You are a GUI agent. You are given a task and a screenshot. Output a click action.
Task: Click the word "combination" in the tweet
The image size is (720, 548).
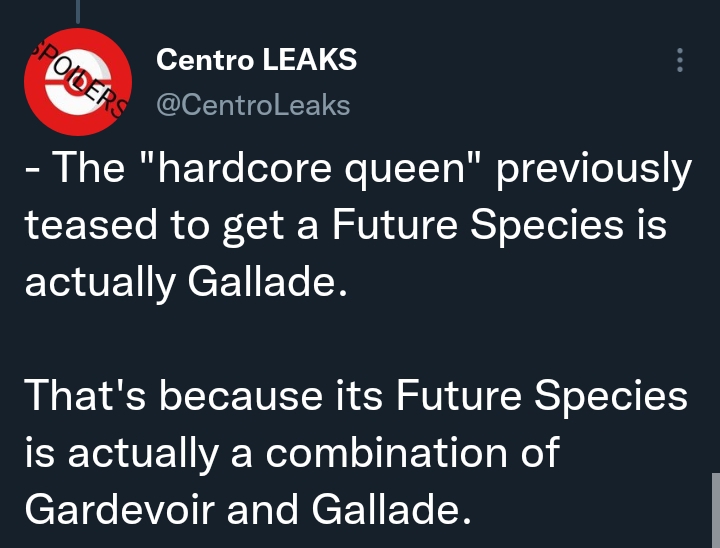pos(386,453)
